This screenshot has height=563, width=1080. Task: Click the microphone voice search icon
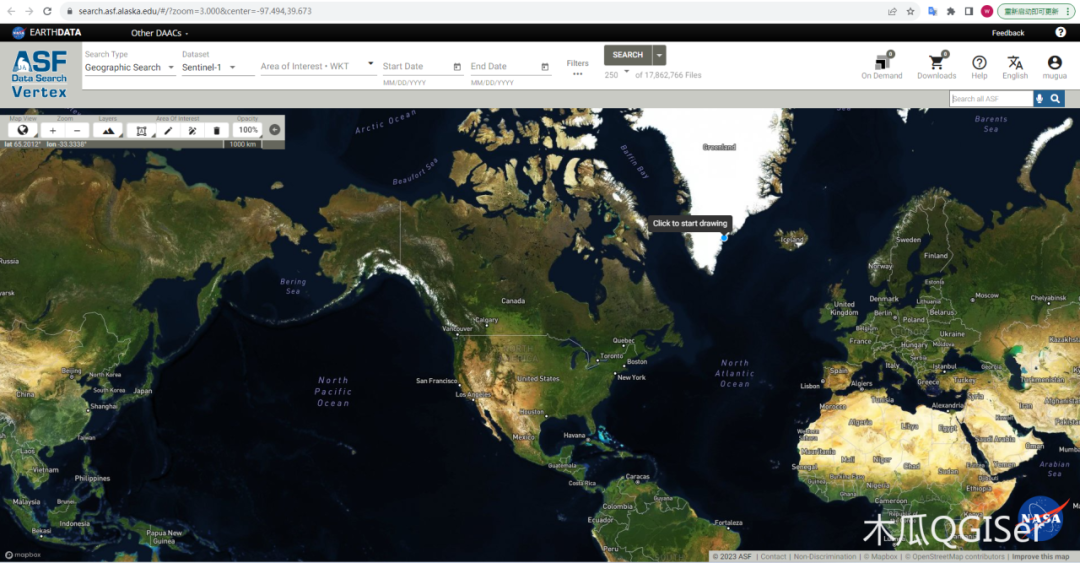[x=1039, y=99]
